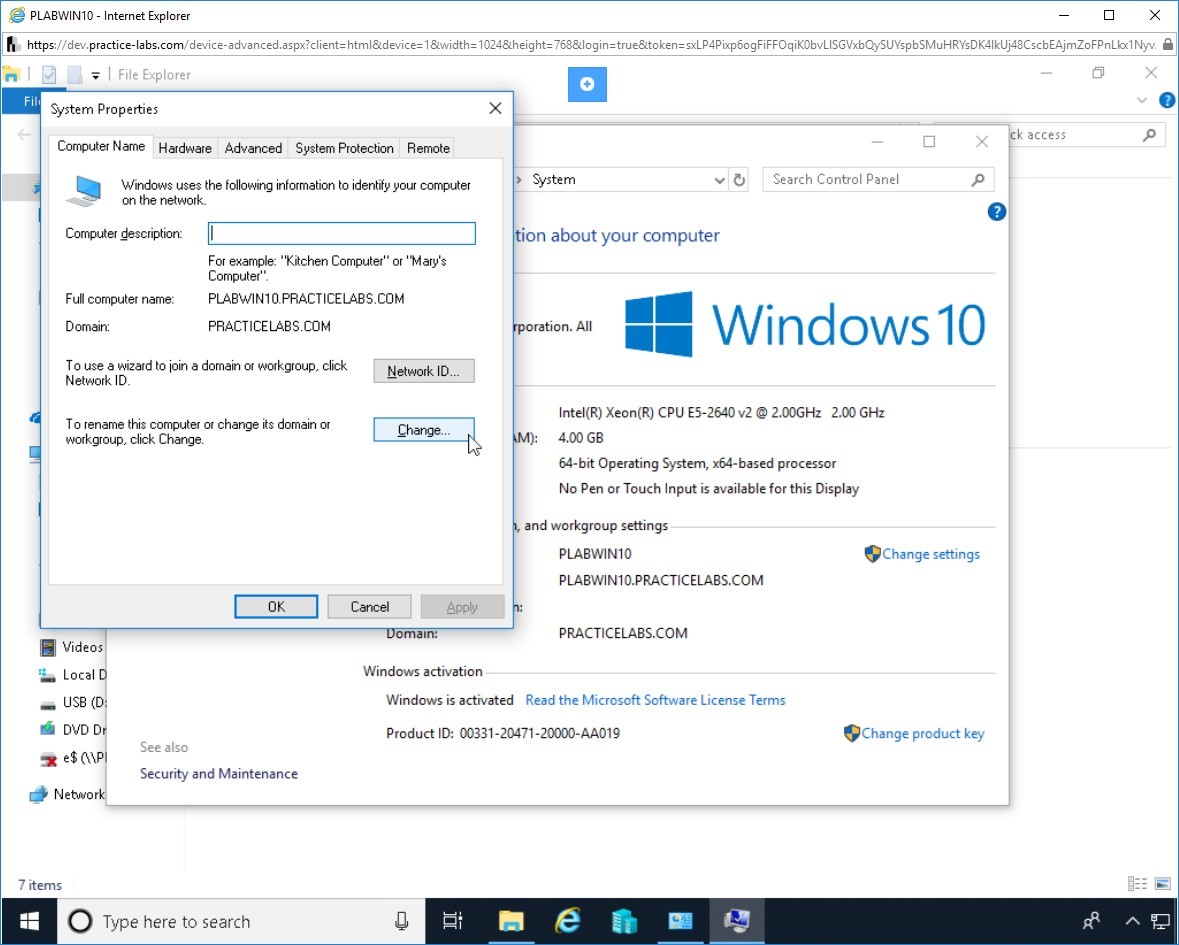Click System in the address breadcrumb
This screenshot has width=1179, height=945.
pos(553,180)
